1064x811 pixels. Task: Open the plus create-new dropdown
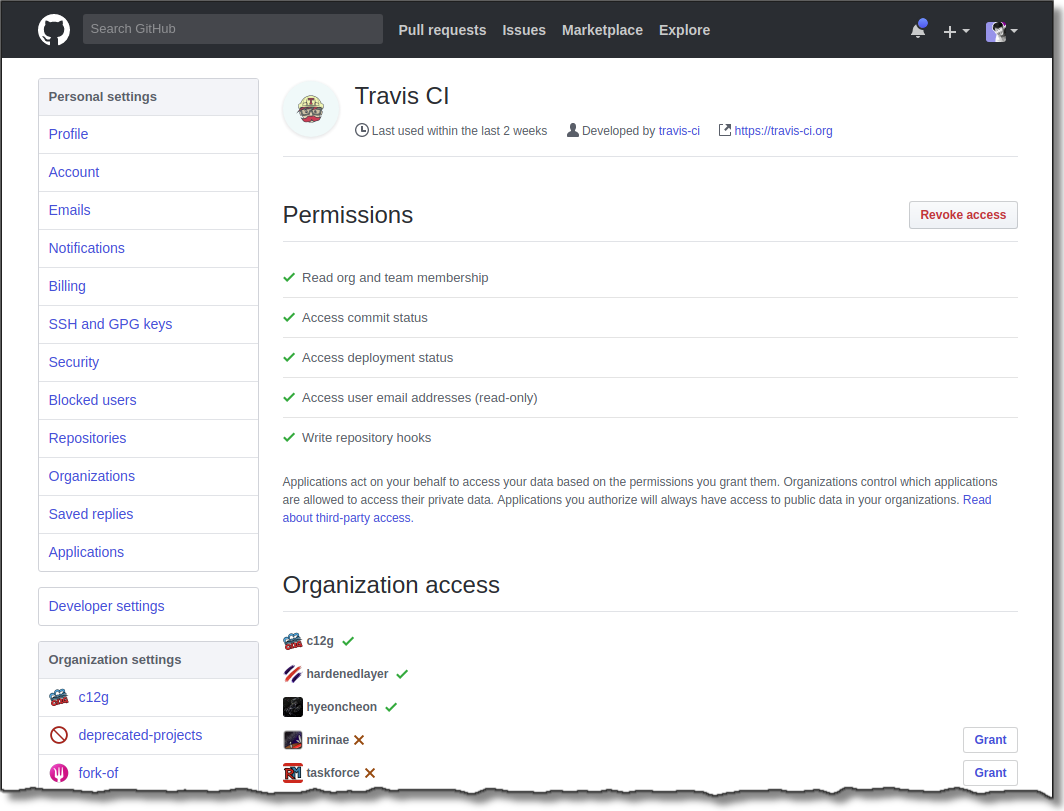(956, 31)
